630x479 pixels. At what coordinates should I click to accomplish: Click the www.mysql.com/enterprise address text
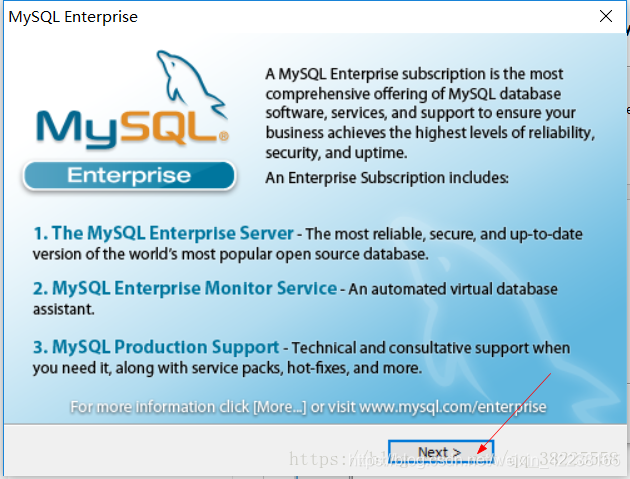(x=453, y=407)
